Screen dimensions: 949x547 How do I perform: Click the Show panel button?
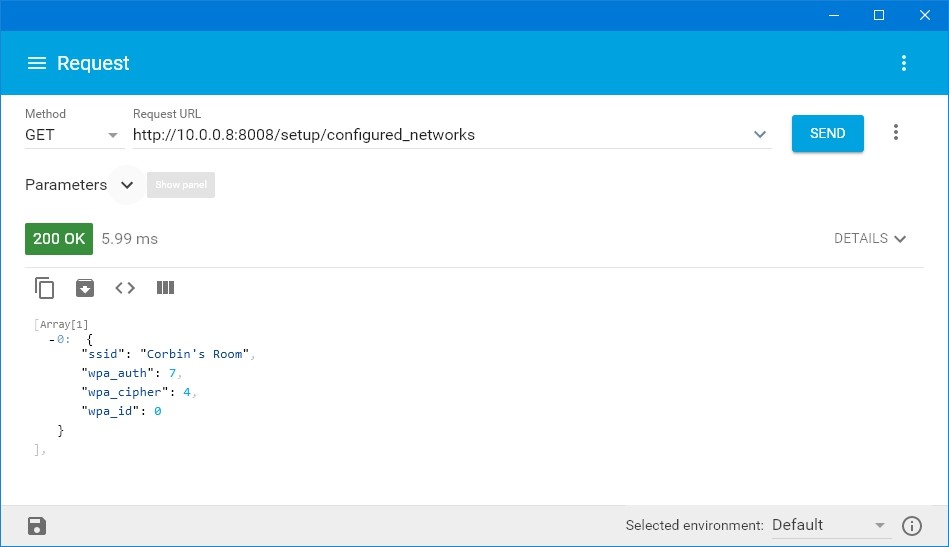(x=181, y=185)
